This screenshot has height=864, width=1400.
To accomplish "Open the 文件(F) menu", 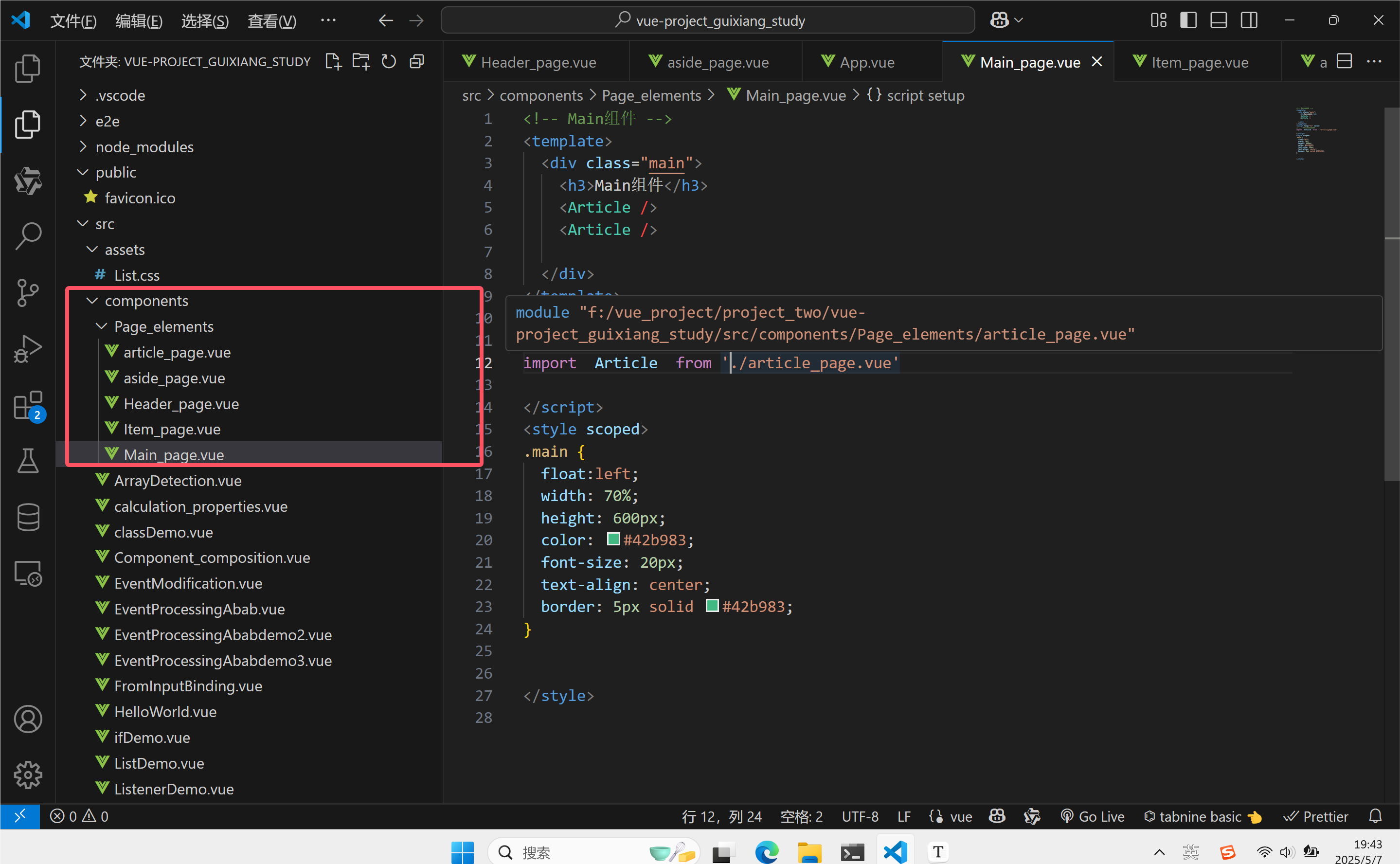I will click(73, 20).
